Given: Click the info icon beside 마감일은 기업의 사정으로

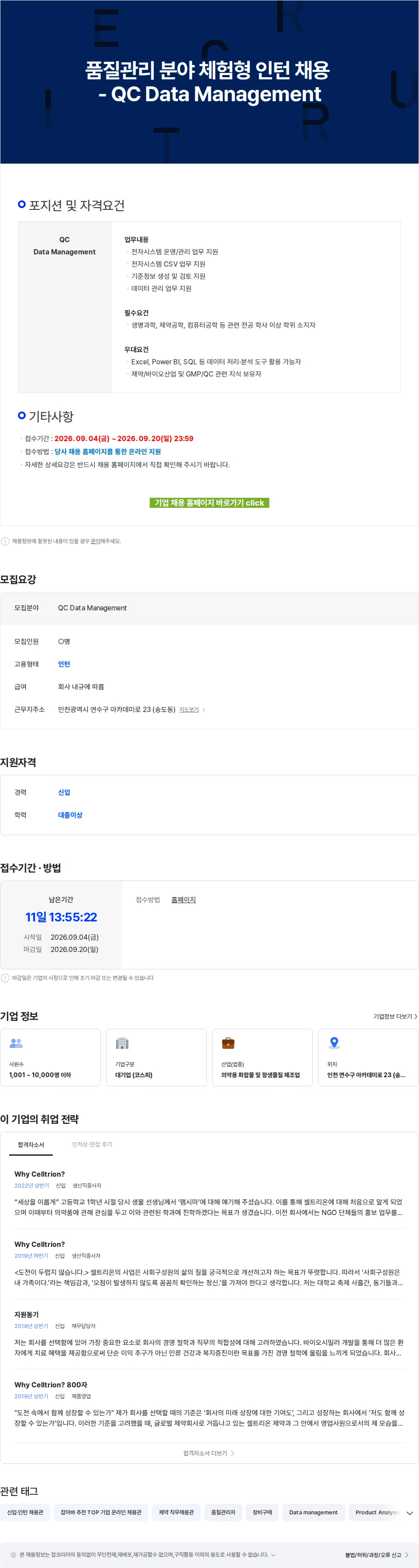Looking at the screenshot, I should tap(6, 978).
